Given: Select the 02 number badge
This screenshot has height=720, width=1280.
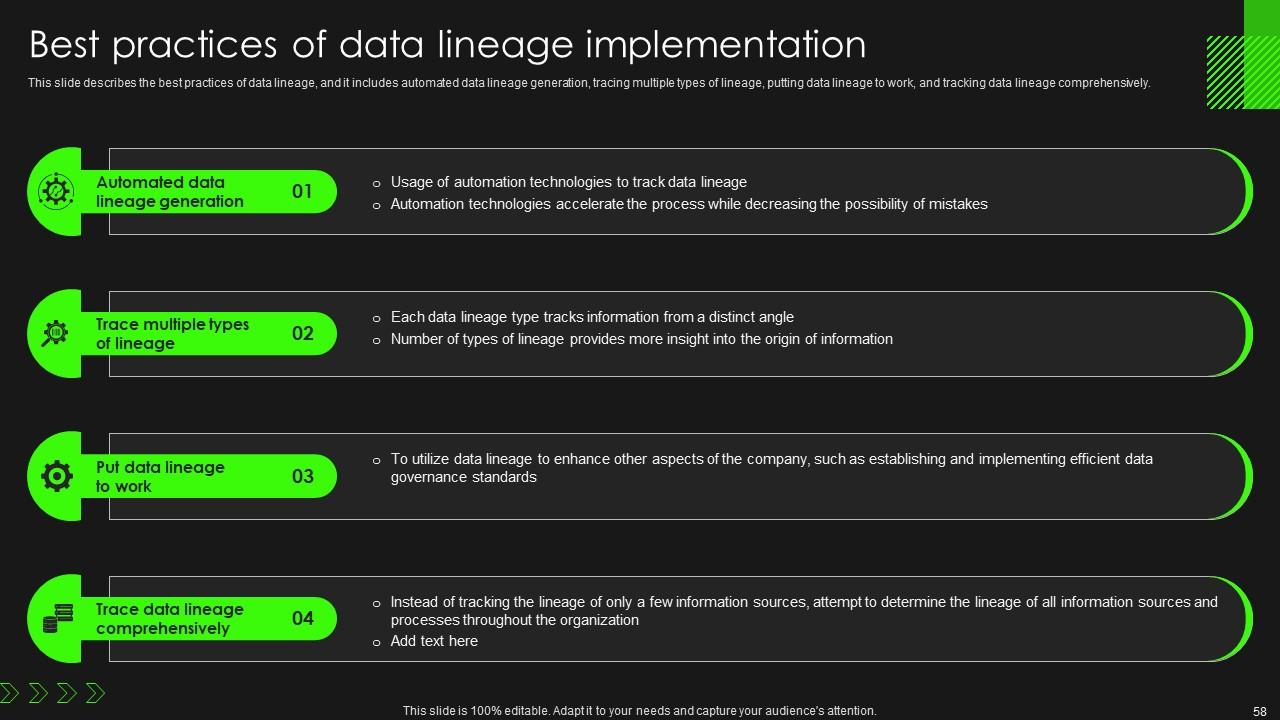Looking at the screenshot, I should click(x=302, y=333).
